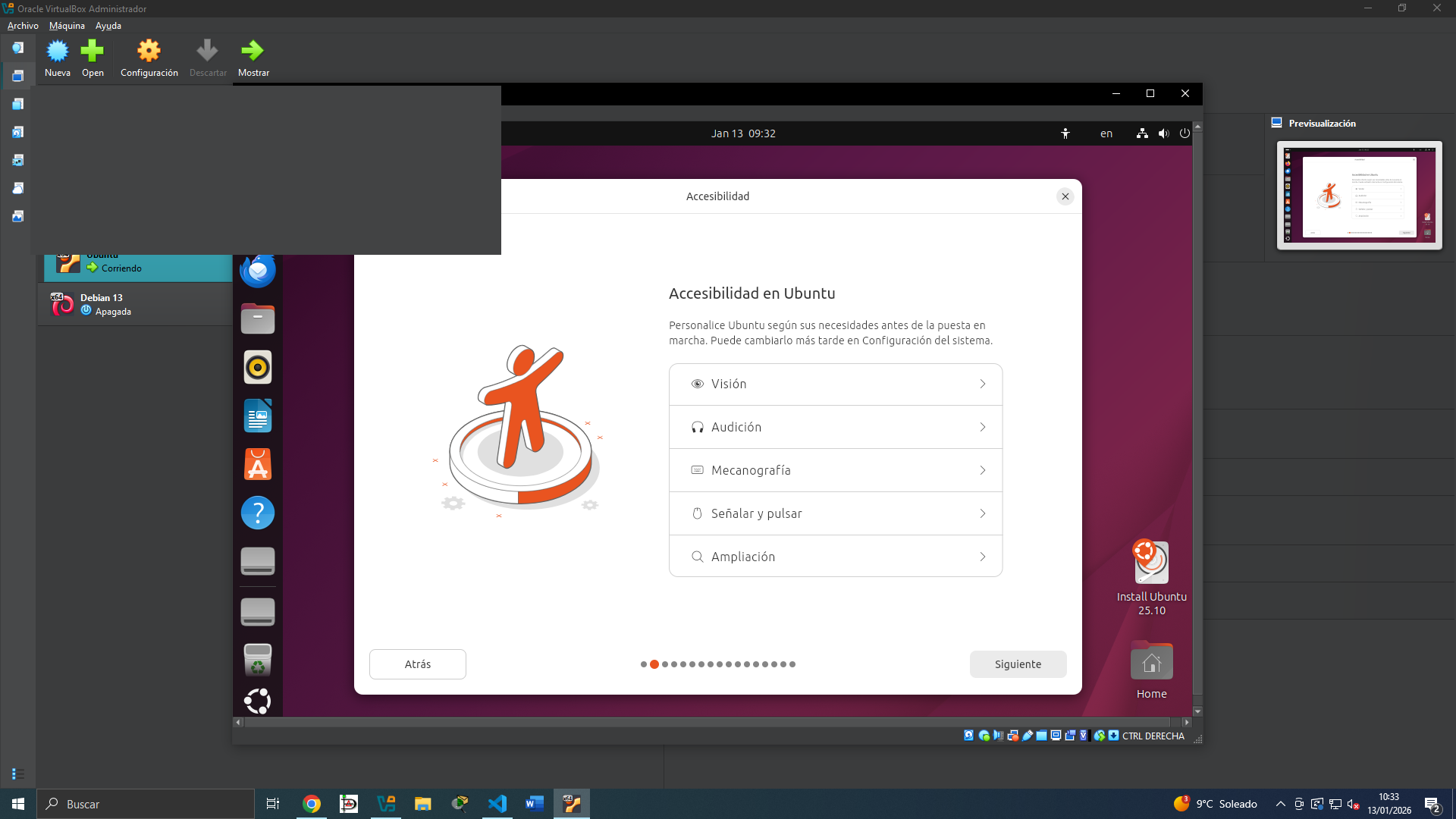Launch Rhythmbox from the Ubuntu dock
Viewport: 1456px width, 819px height.
(x=258, y=367)
